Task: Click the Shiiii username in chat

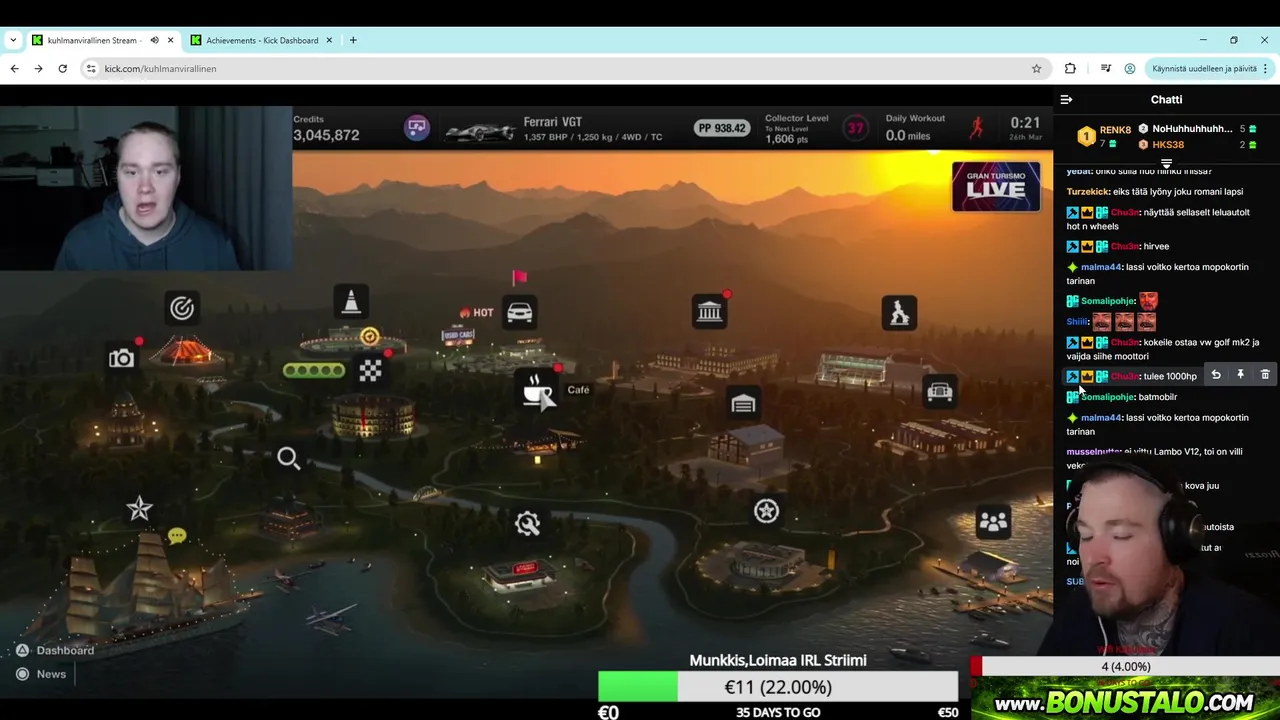Action: pyautogui.click(x=1077, y=322)
